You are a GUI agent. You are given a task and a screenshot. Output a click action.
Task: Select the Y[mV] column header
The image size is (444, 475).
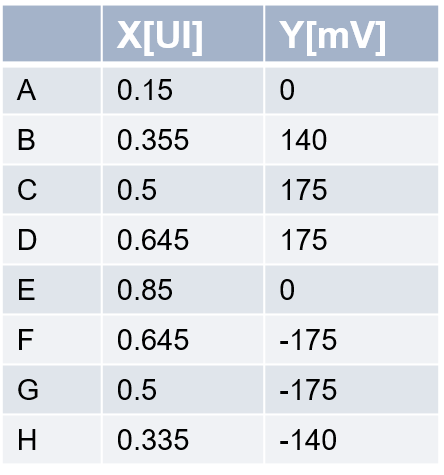(352, 33)
